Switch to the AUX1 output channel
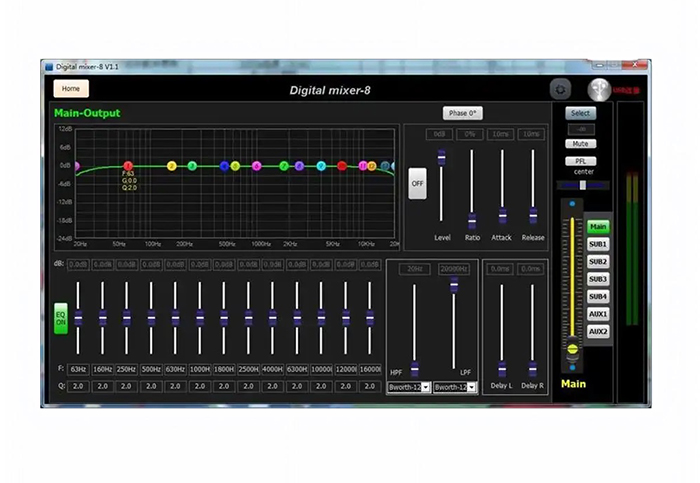 (598, 314)
